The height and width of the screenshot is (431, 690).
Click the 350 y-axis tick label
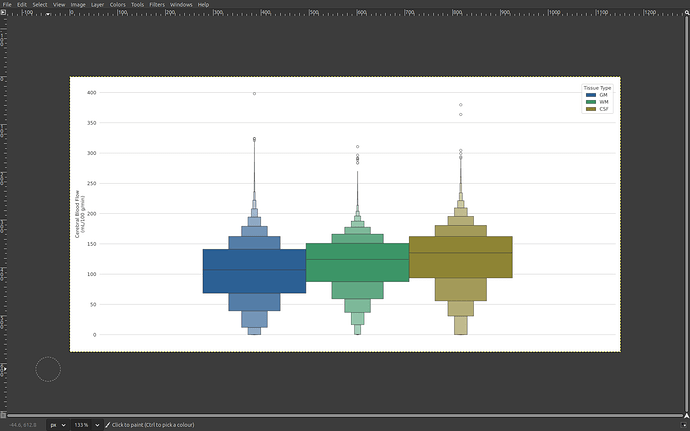[x=92, y=123]
